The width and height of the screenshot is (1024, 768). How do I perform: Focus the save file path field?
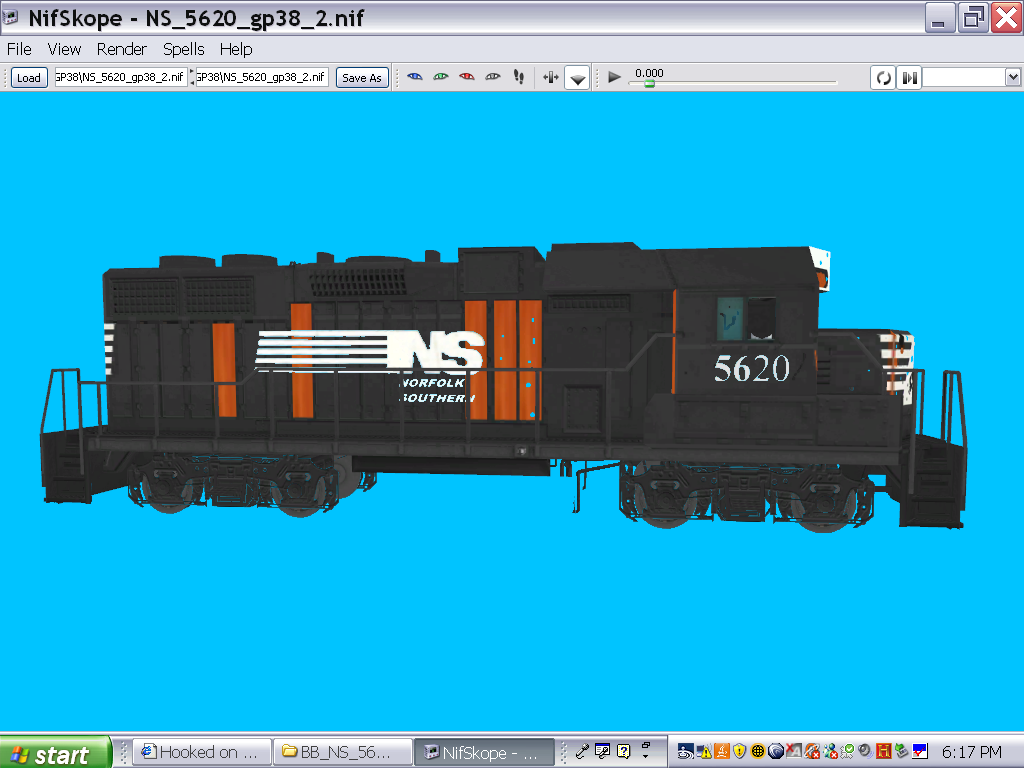tap(262, 77)
